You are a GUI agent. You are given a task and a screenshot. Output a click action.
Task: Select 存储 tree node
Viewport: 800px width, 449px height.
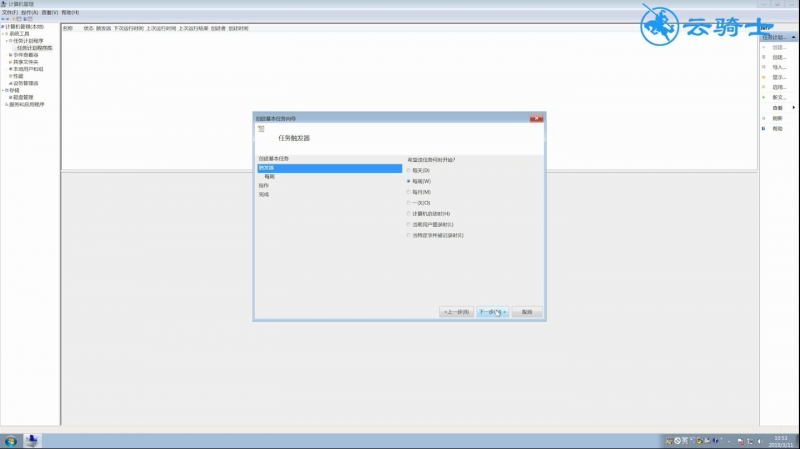coord(14,90)
